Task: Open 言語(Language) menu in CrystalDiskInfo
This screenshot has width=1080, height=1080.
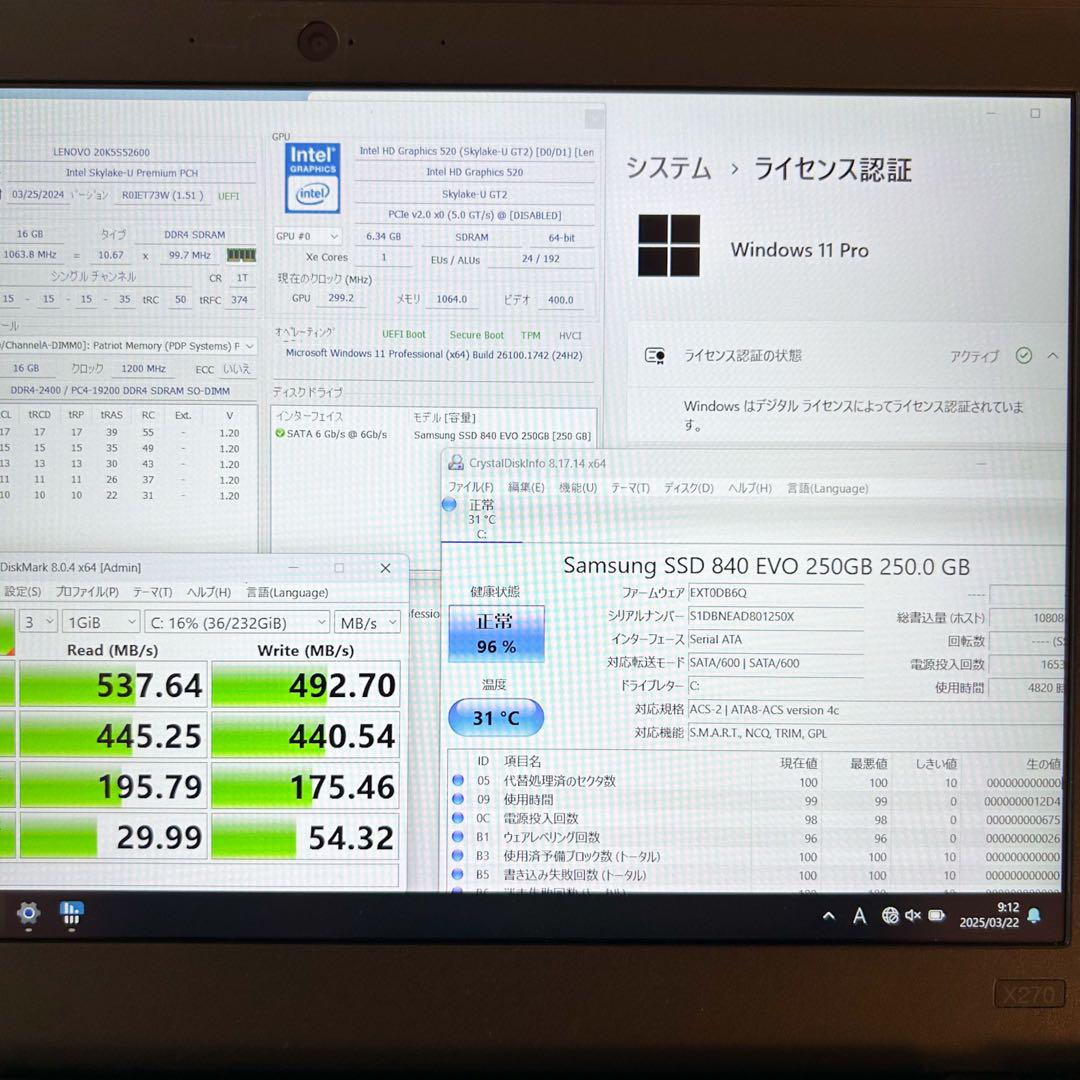Action: pyautogui.click(x=827, y=488)
